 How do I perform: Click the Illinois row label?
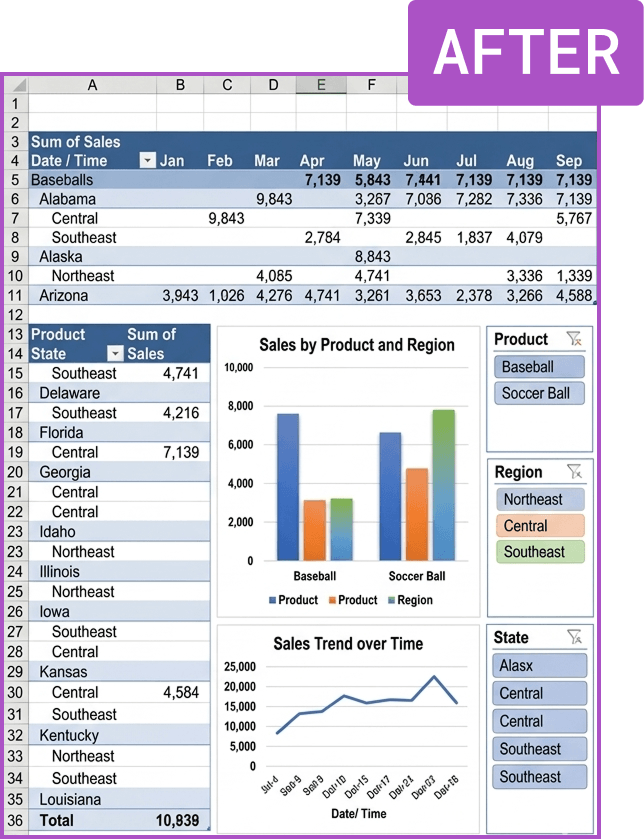click(x=59, y=571)
